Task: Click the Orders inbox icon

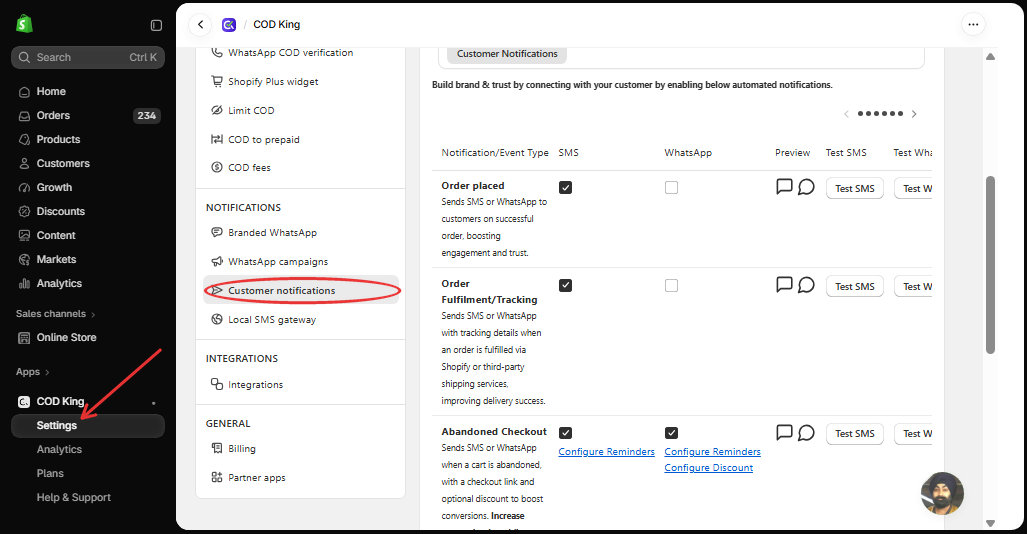Action: [x=24, y=116]
